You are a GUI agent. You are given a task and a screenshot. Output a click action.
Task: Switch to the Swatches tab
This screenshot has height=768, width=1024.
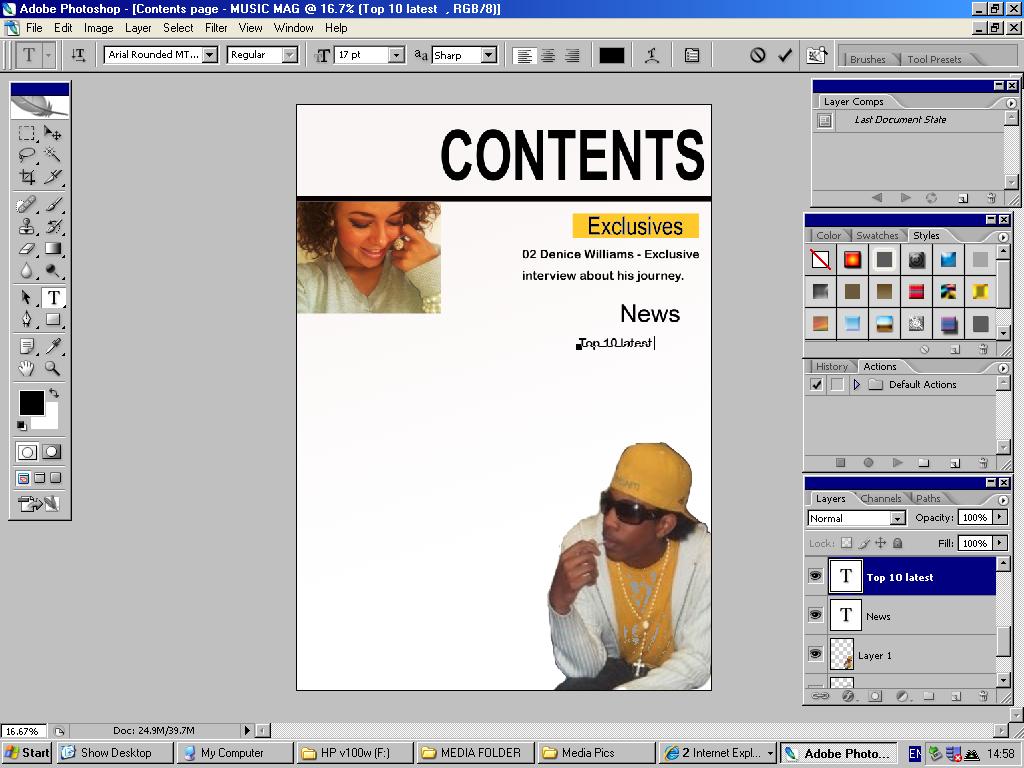click(876, 235)
